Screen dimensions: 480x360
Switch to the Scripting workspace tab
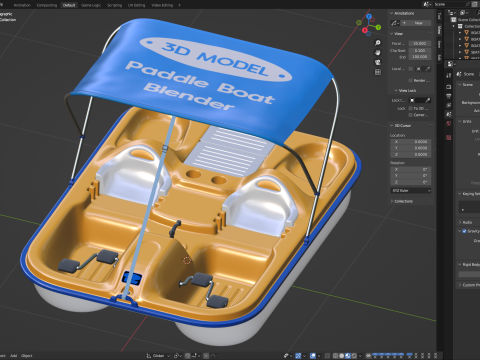click(114, 5)
